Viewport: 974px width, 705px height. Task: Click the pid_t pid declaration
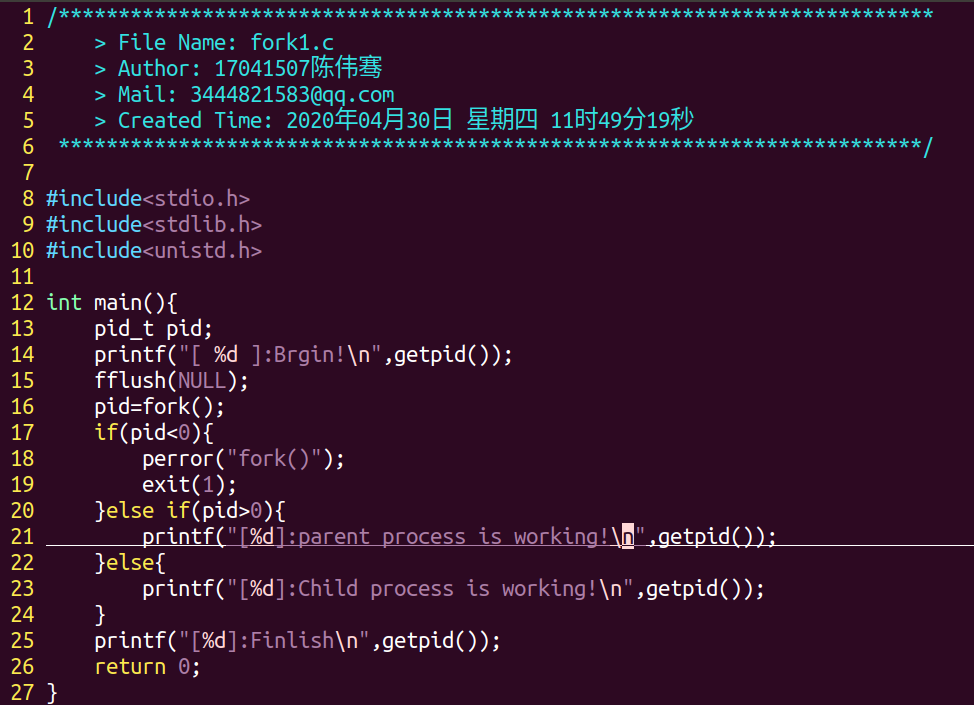tap(153, 329)
